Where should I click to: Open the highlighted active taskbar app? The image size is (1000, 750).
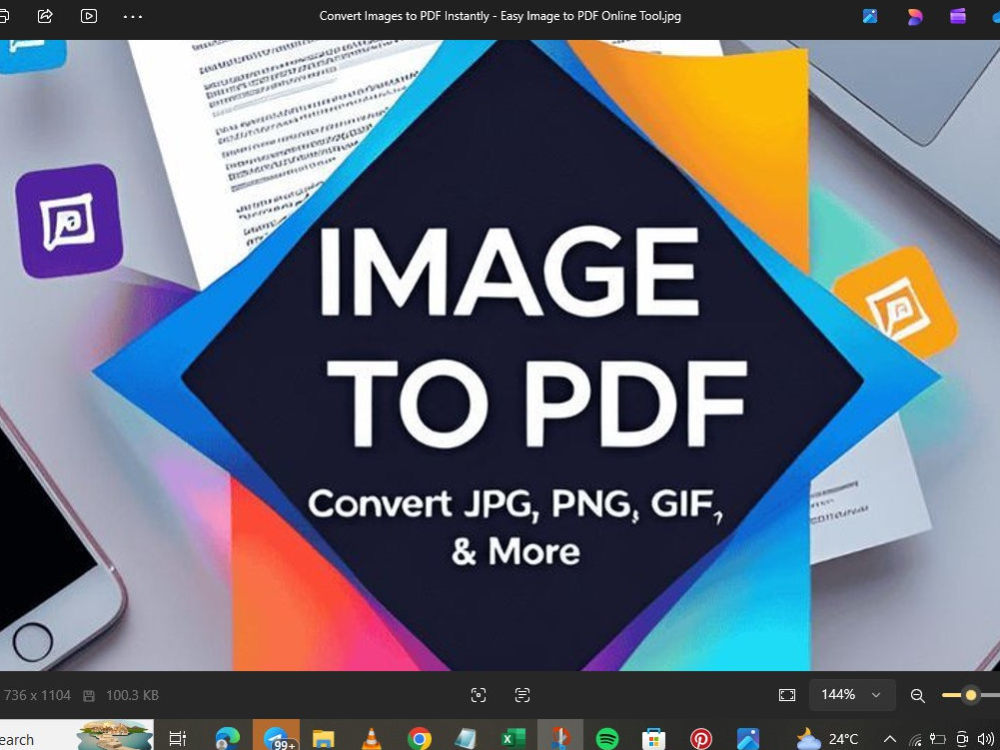coord(561,737)
